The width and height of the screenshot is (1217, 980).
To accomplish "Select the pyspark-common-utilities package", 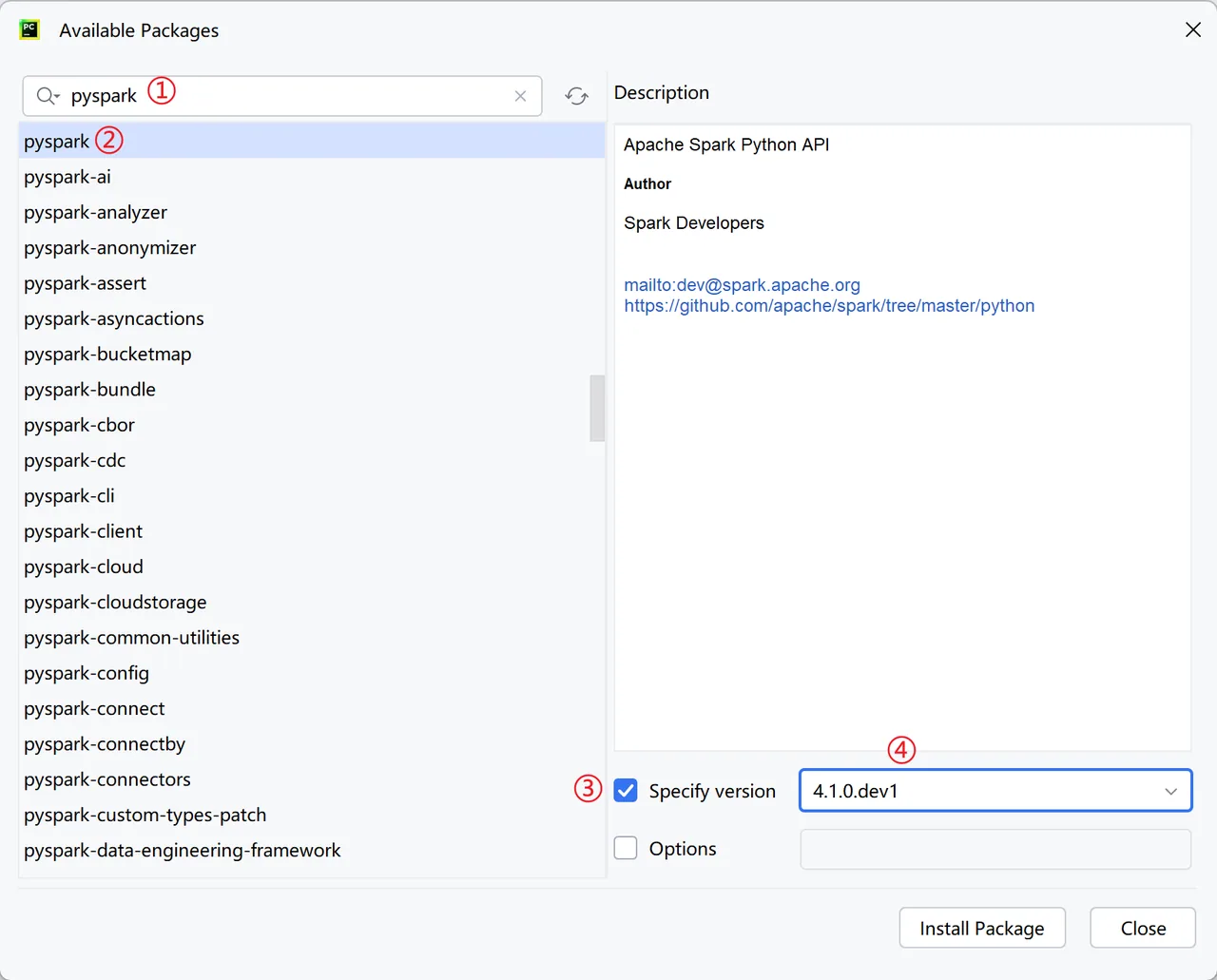I will pyautogui.click(x=312, y=638).
